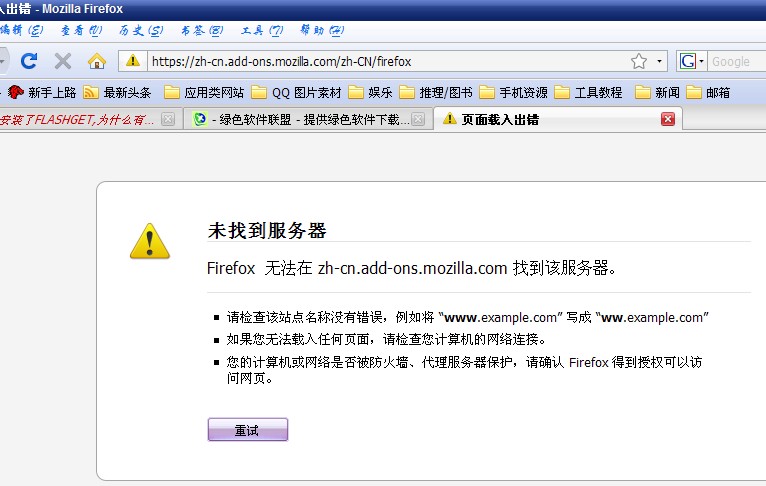Expand the QQ 图片素材 bookmark folder
The width and height of the screenshot is (766, 486).
(x=296, y=92)
